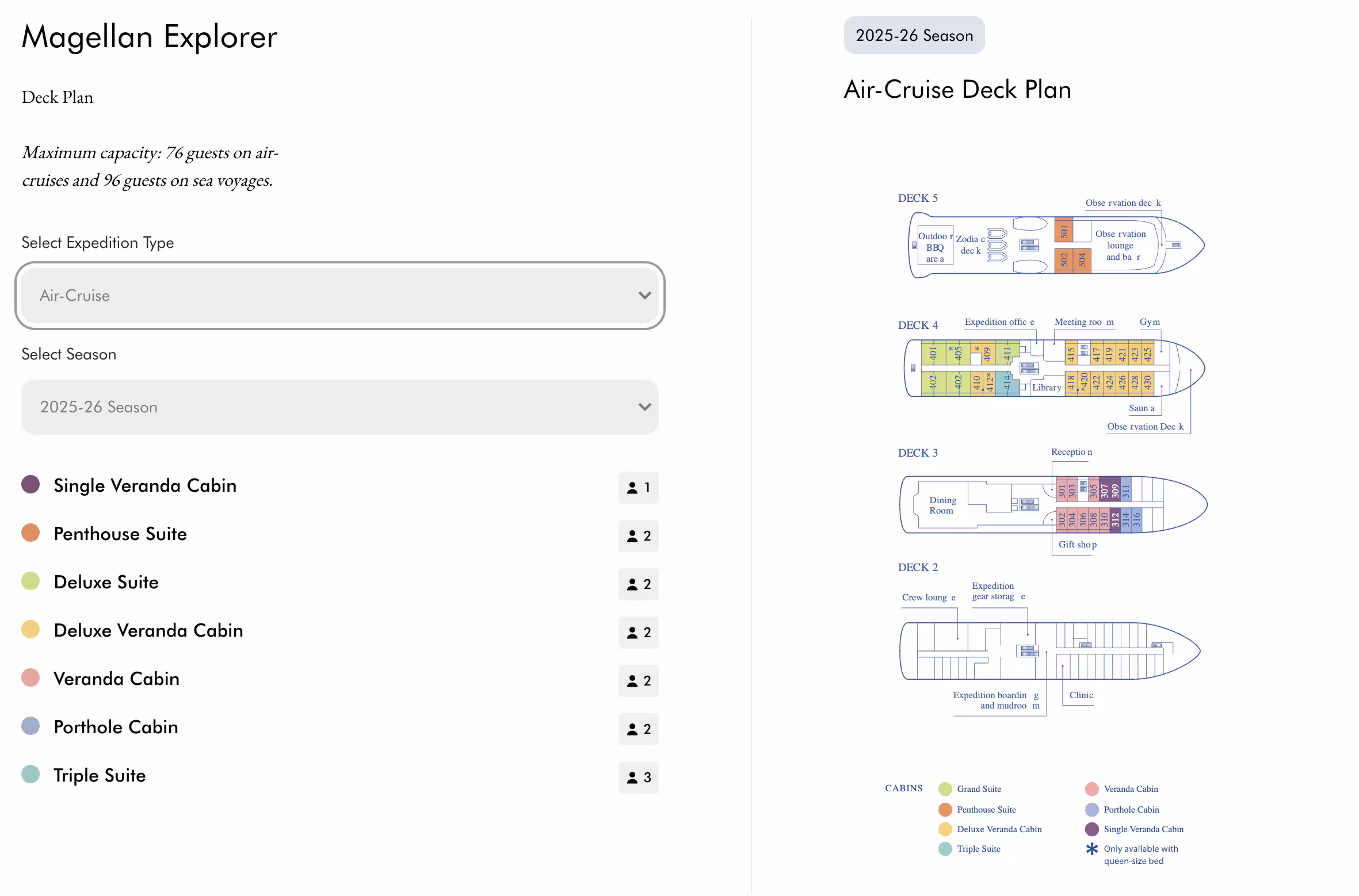Select Deluxe Veranda Cabin label
This screenshot has width=1359, height=896.
(x=148, y=630)
